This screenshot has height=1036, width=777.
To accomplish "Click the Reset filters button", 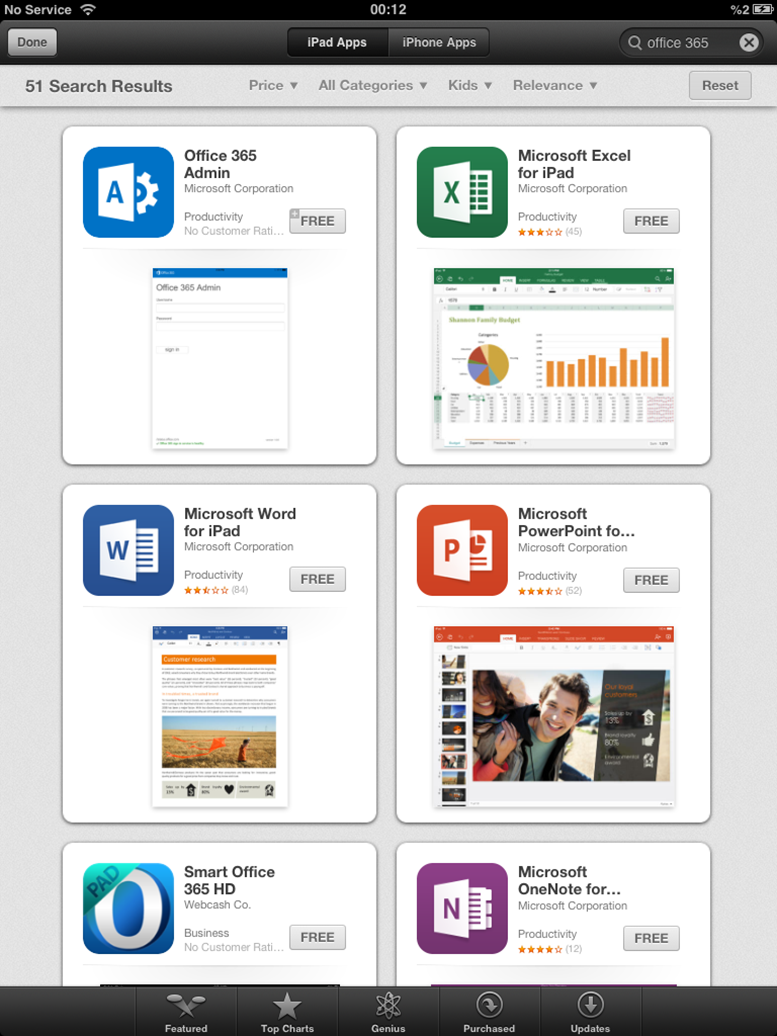I will point(720,85).
